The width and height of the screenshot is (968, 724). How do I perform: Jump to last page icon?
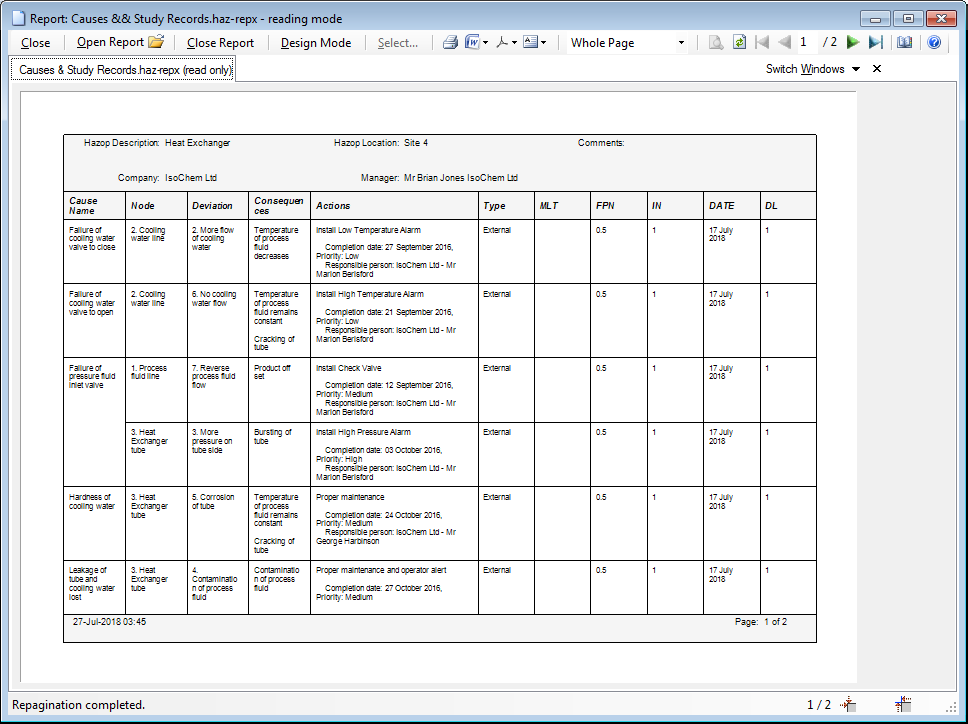click(876, 43)
